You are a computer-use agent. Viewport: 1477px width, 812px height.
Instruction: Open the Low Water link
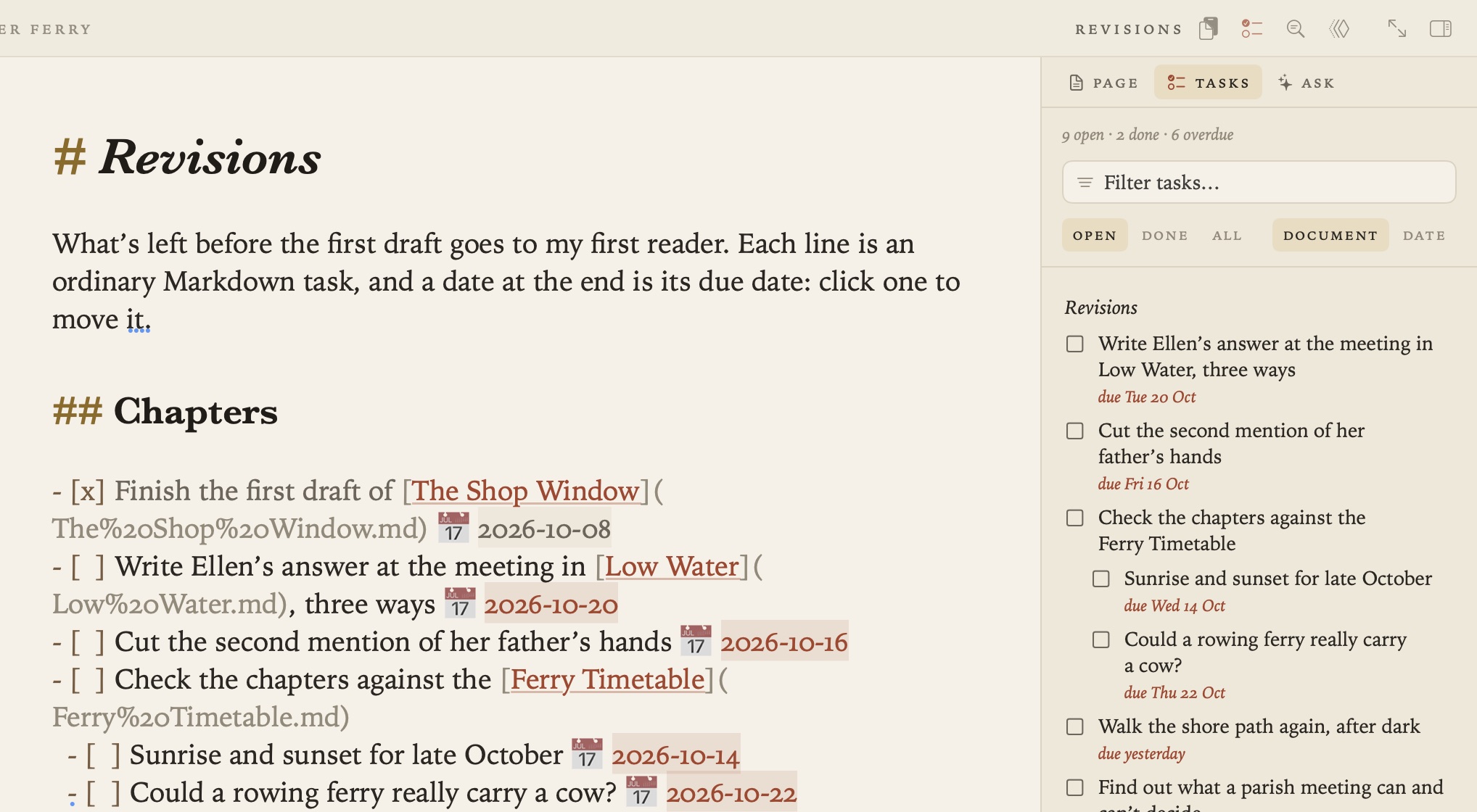672,566
